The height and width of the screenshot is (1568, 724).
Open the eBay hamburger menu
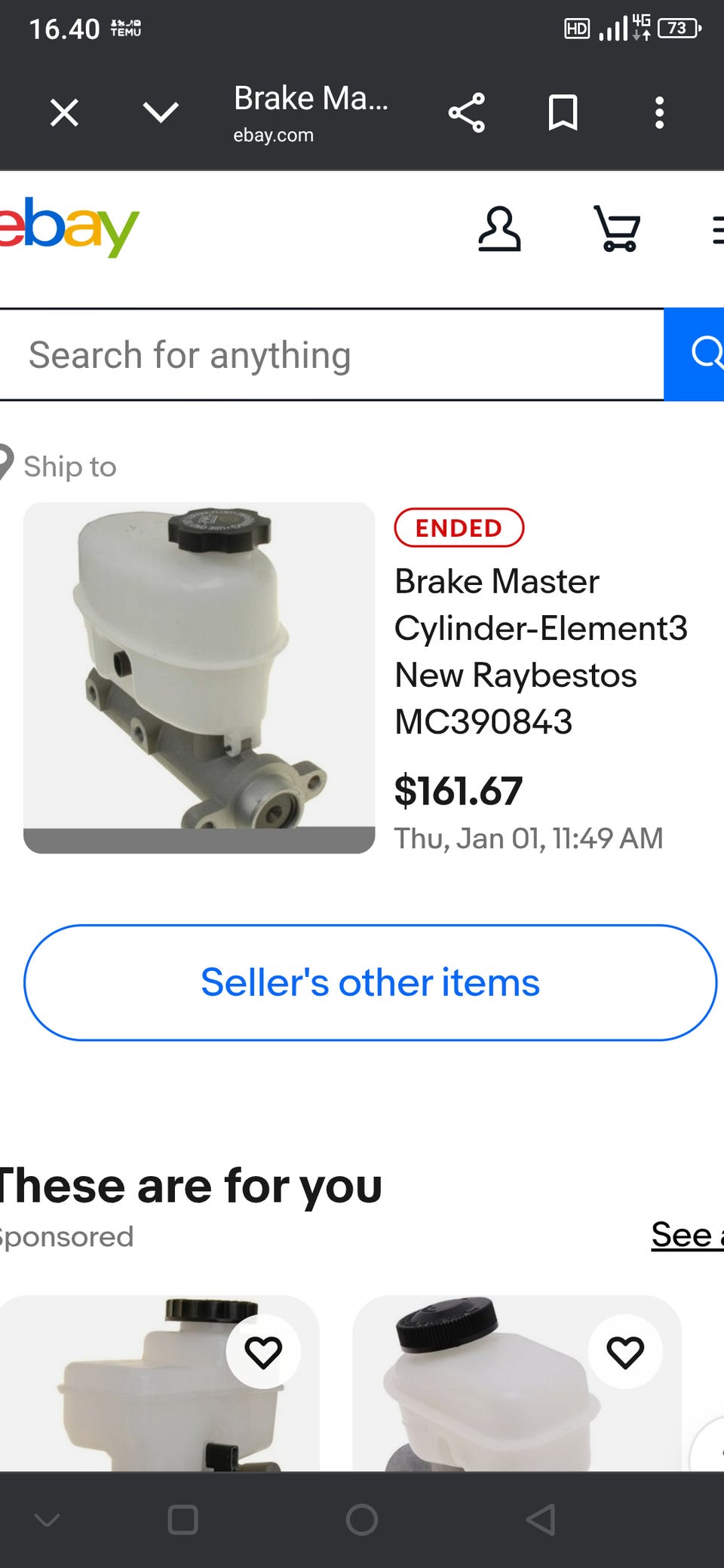[x=718, y=230]
